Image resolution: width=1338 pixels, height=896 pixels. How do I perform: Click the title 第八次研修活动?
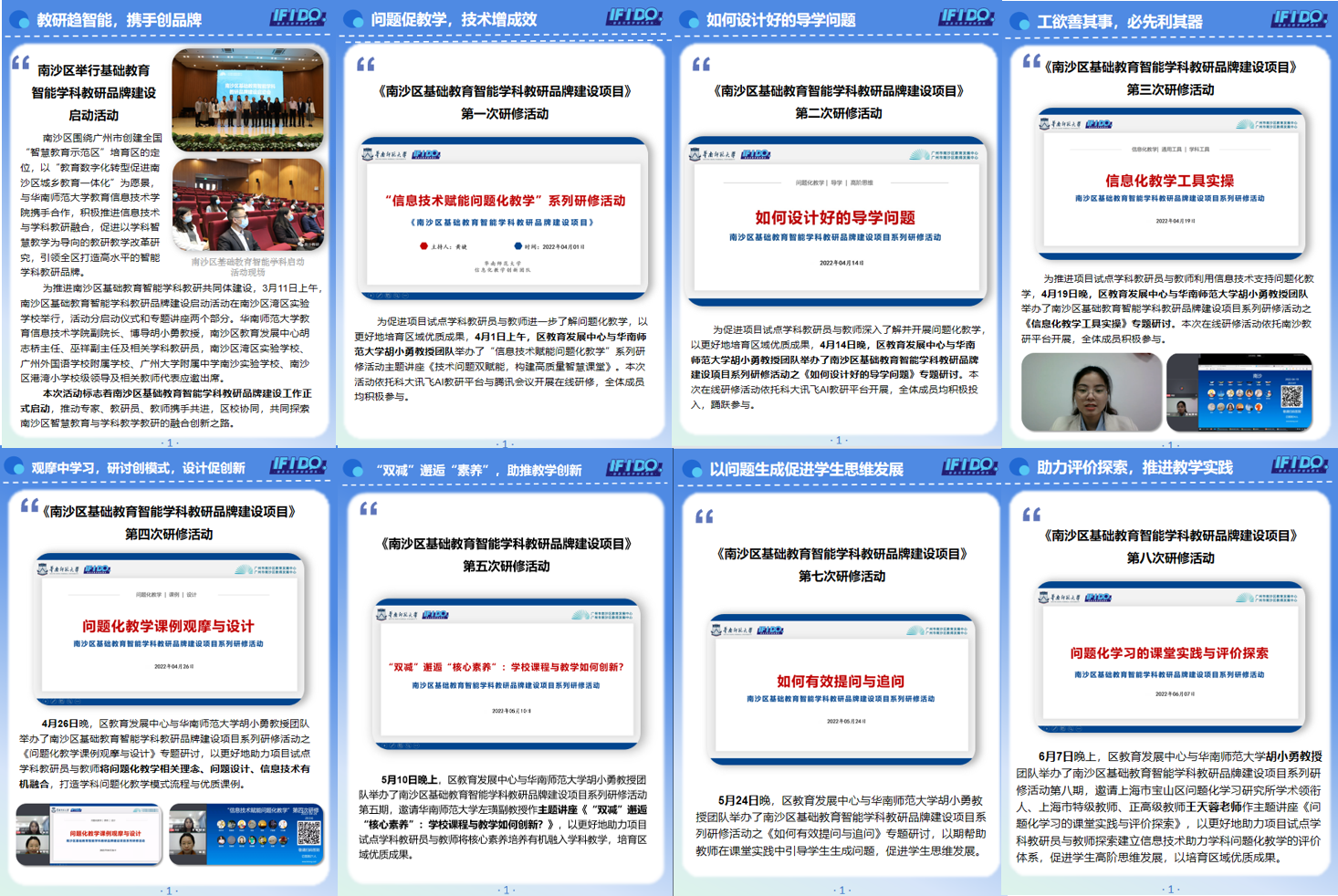pos(1170,557)
